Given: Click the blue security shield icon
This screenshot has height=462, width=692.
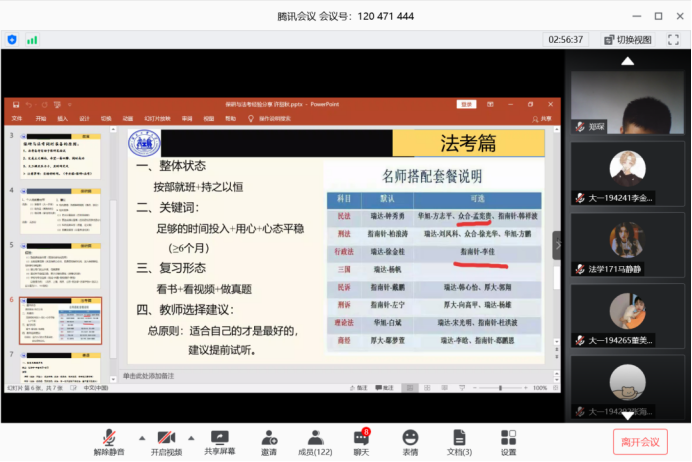Looking at the screenshot, I should click(12, 40).
